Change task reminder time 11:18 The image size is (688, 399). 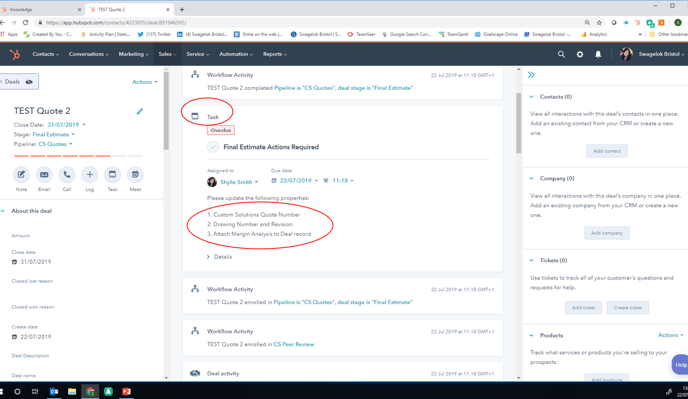[343, 180]
